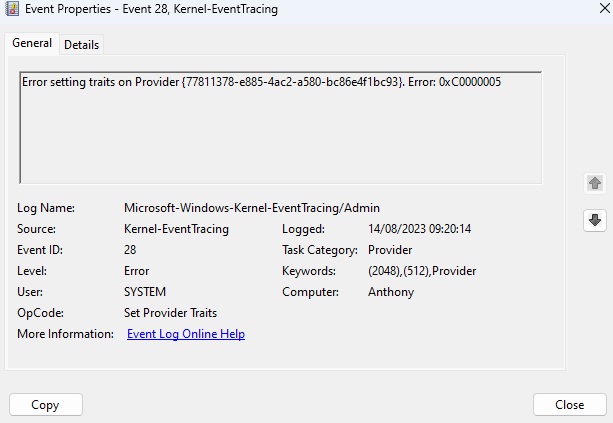The height and width of the screenshot is (423, 613).
Task: Click the Logged timestamp 14/08/2023 09:20:14
Action: (419, 229)
